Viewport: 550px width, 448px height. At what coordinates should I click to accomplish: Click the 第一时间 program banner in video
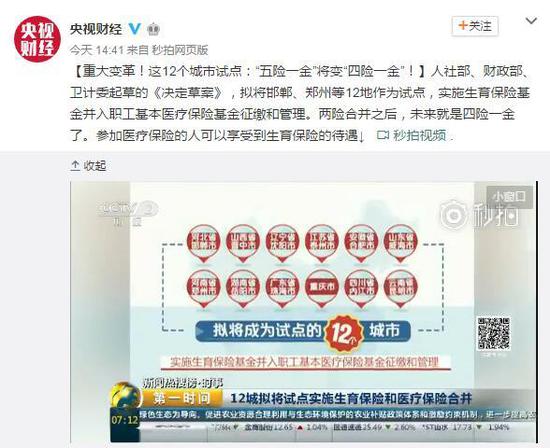182,398
